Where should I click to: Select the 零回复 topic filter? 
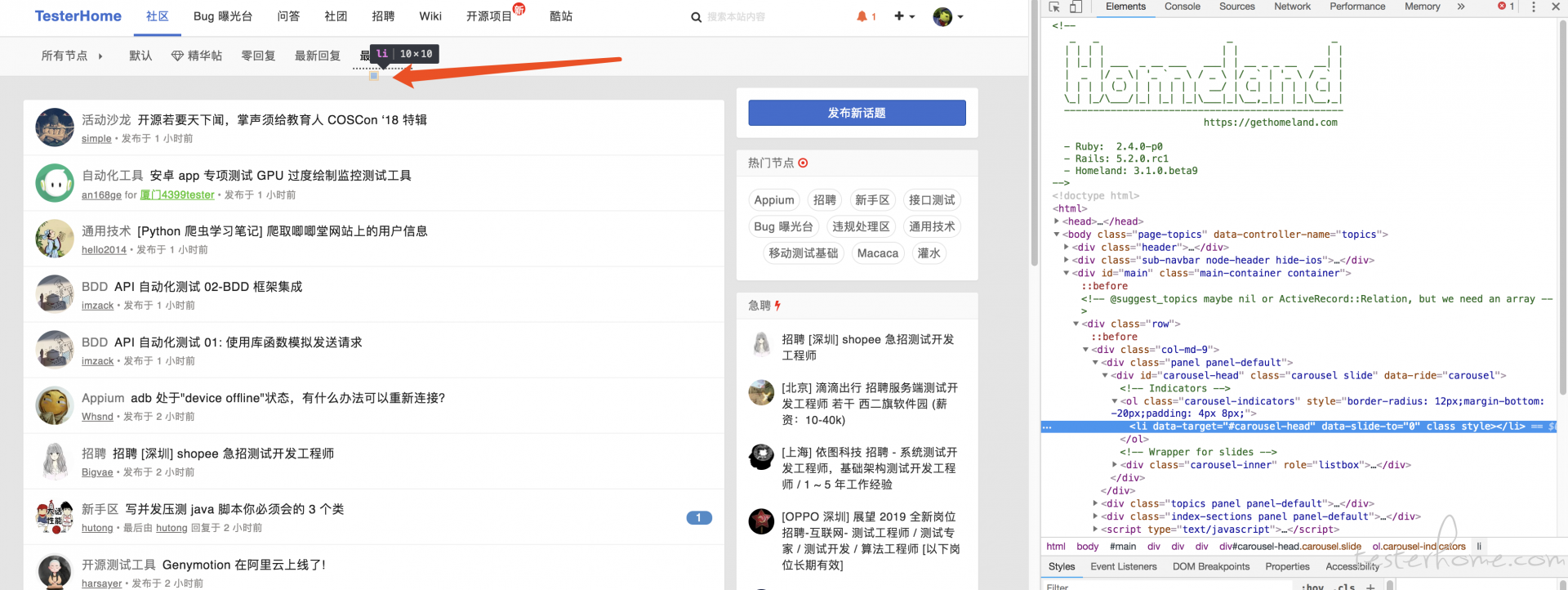[258, 56]
